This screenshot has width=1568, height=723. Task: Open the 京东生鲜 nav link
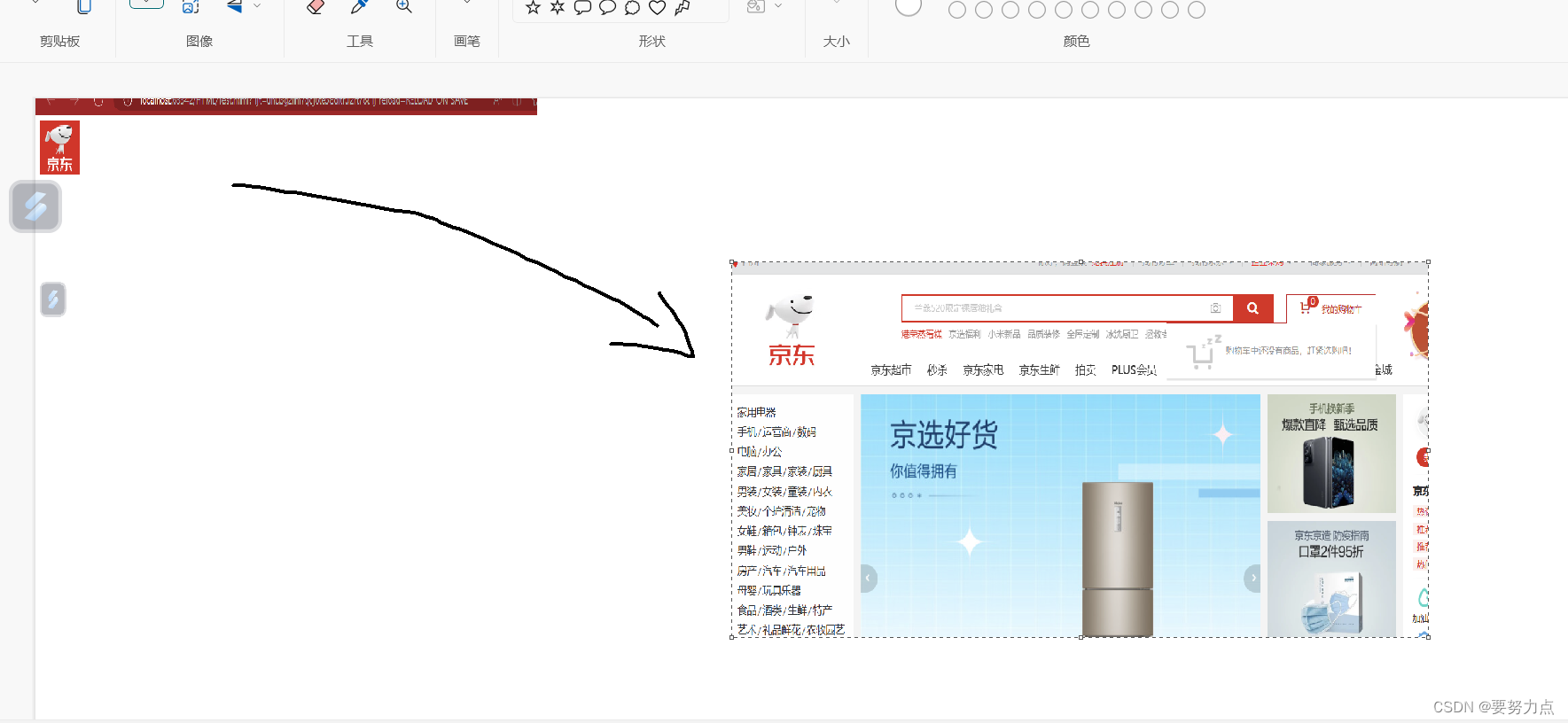[x=1039, y=370]
